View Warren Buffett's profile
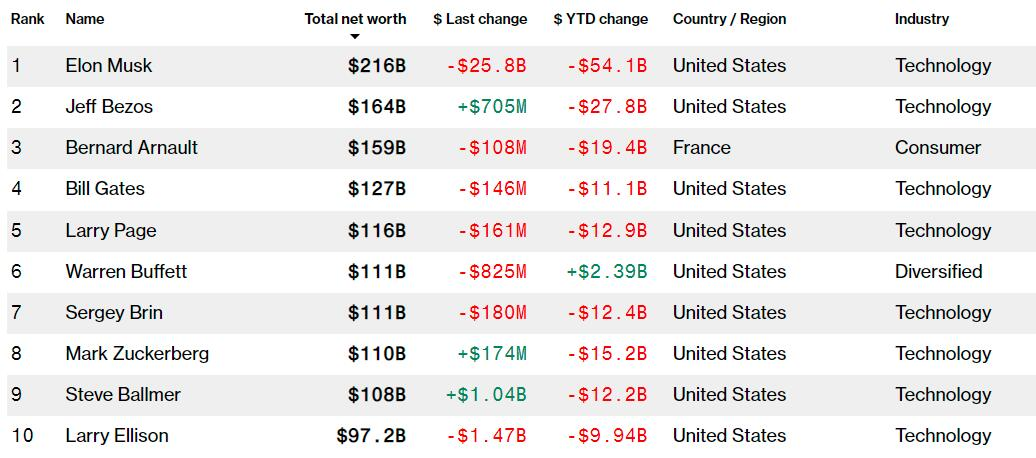The height and width of the screenshot is (458, 1036). point(126,271)
